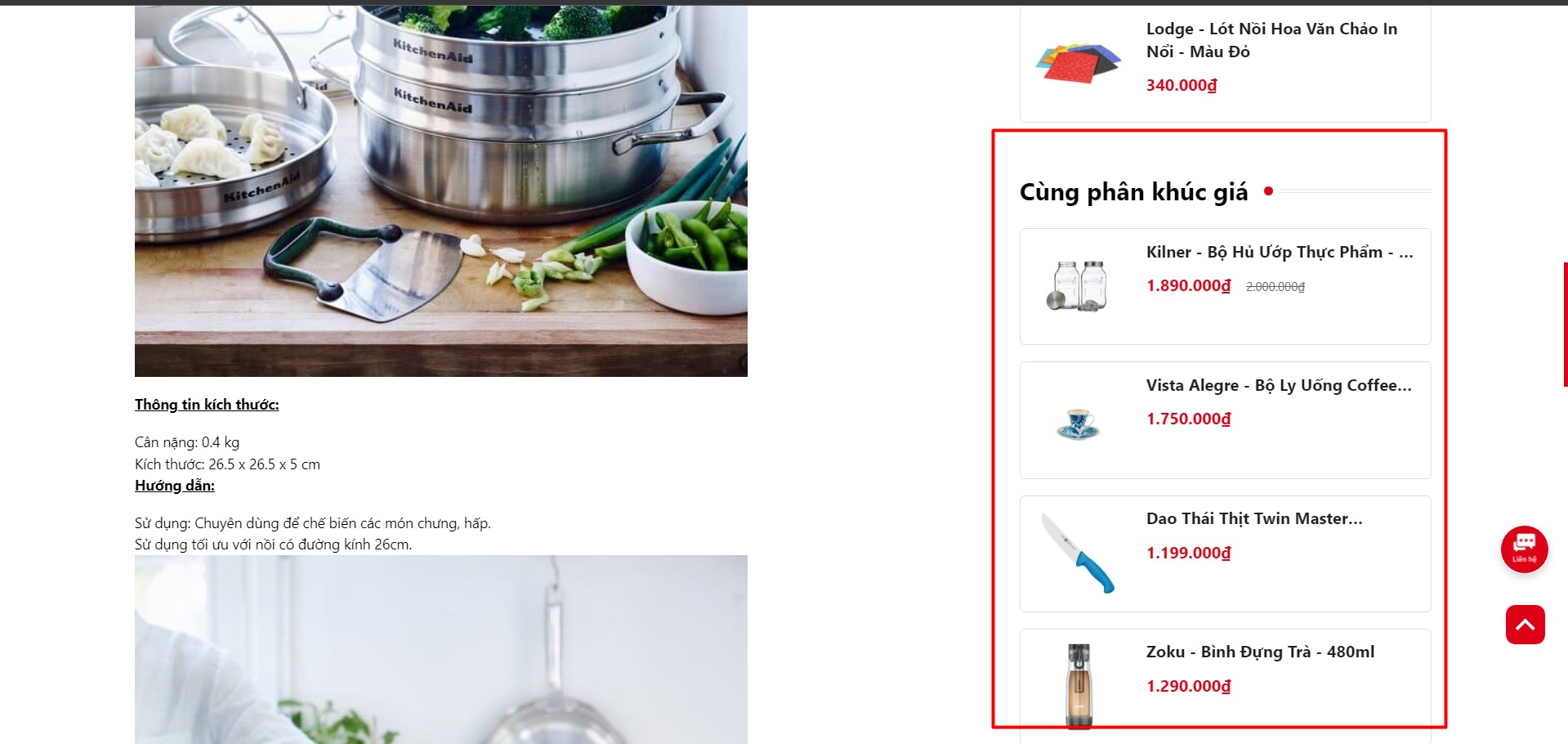Open the Lodge pot mat thumbnail

tap(1078, 62)
